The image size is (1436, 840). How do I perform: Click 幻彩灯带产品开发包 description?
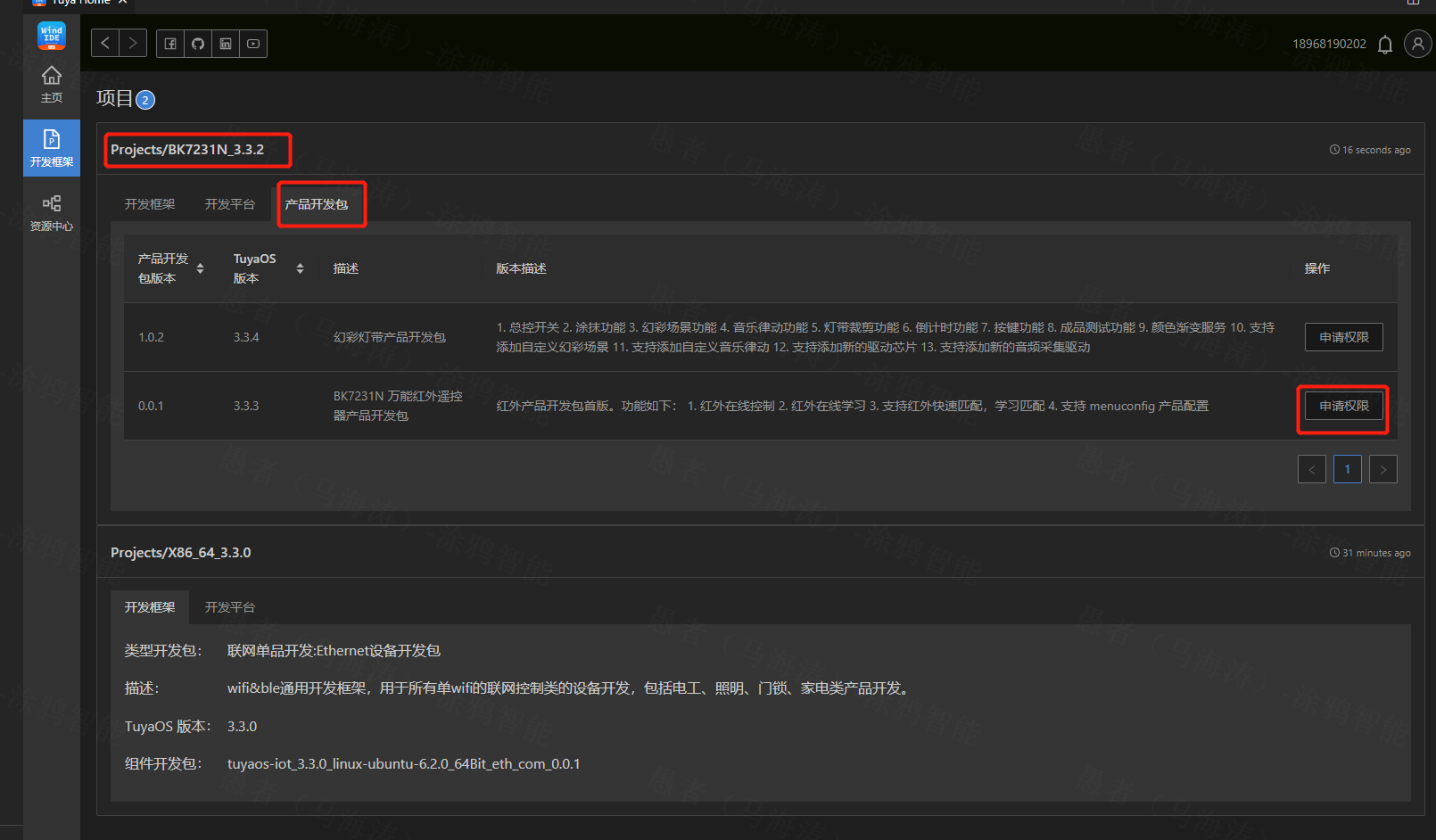click(389, 337)
